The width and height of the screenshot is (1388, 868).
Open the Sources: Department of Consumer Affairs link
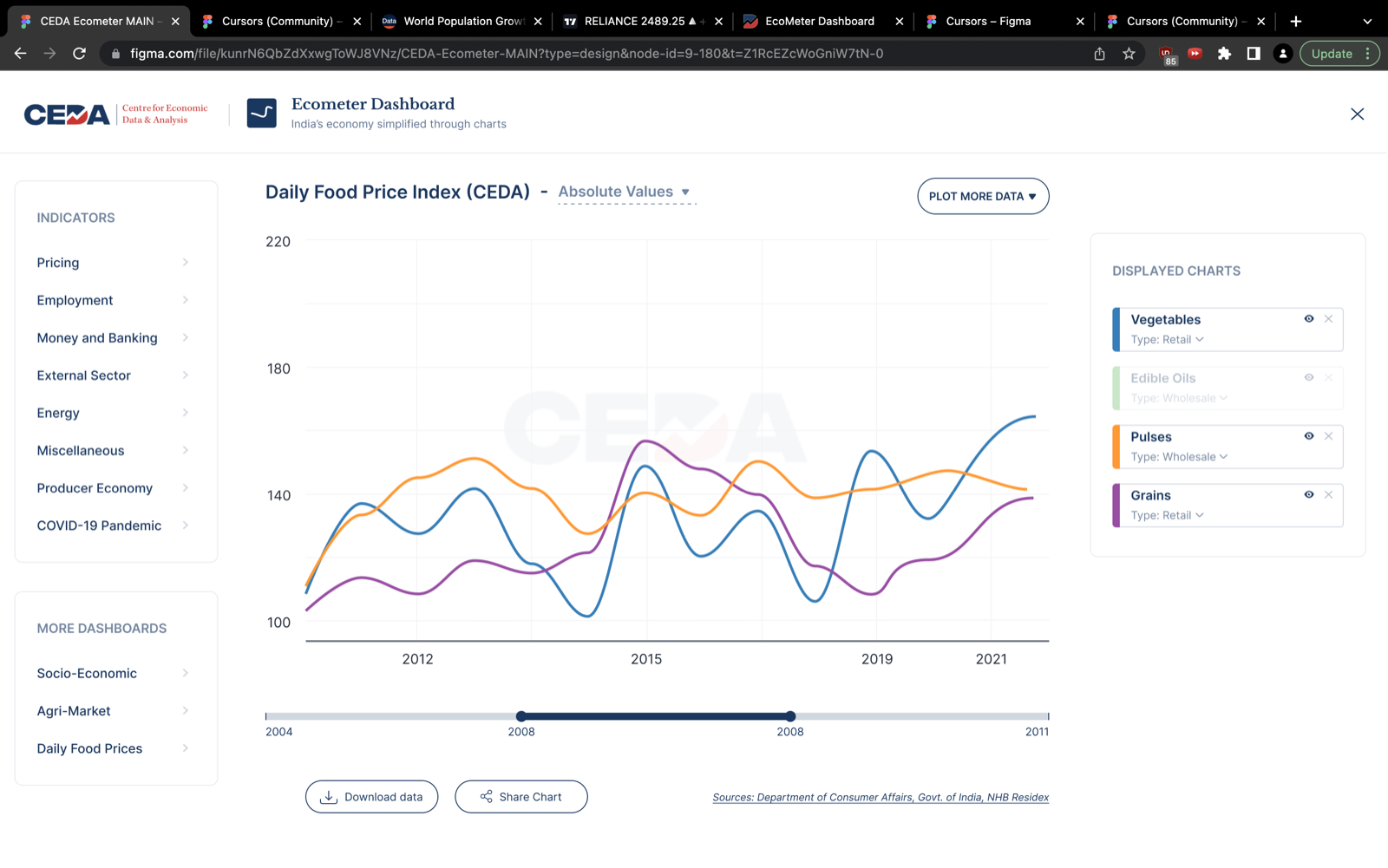(x=881, y=797)
